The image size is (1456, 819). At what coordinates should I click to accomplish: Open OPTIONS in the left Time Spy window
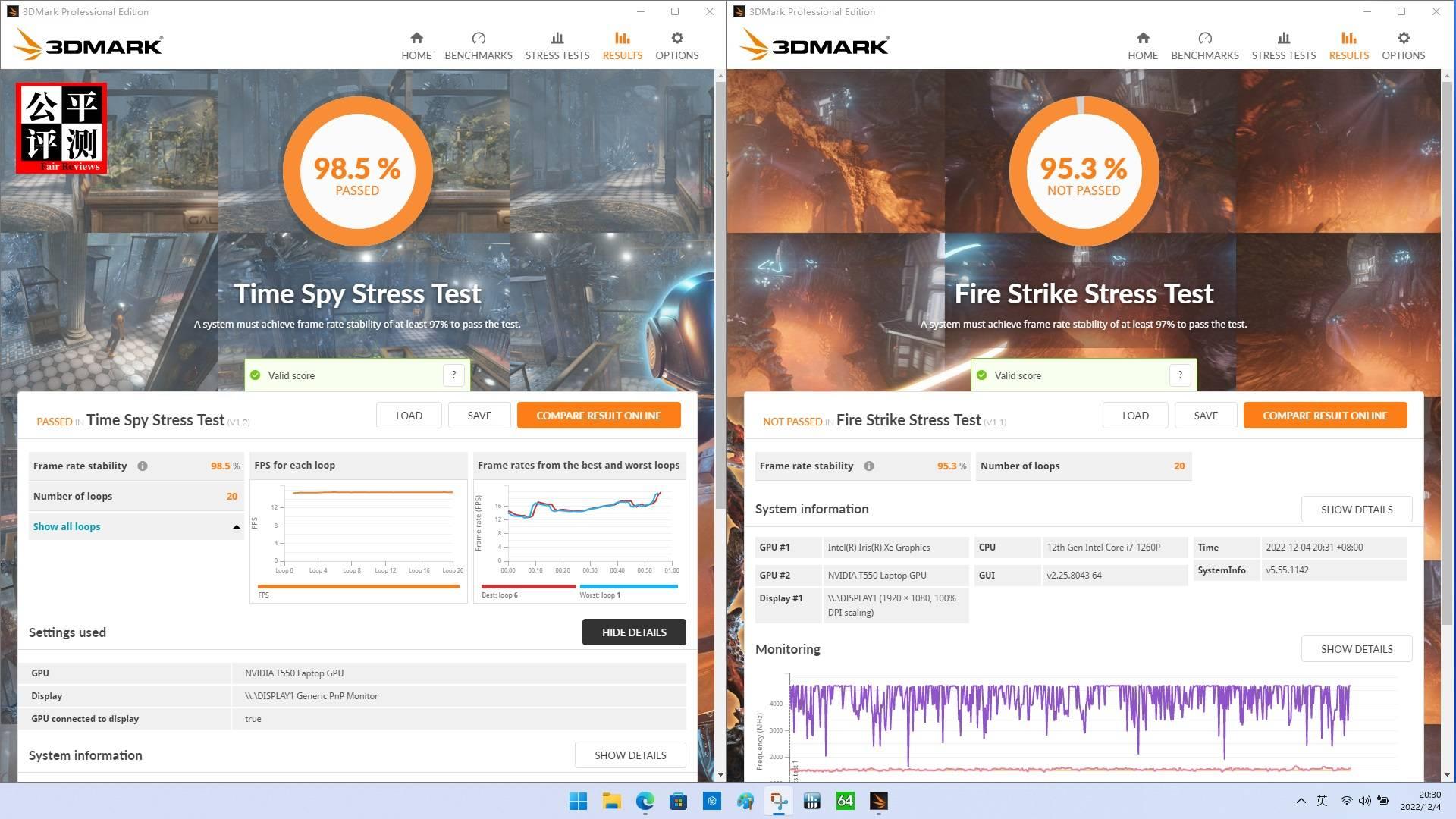677,45
